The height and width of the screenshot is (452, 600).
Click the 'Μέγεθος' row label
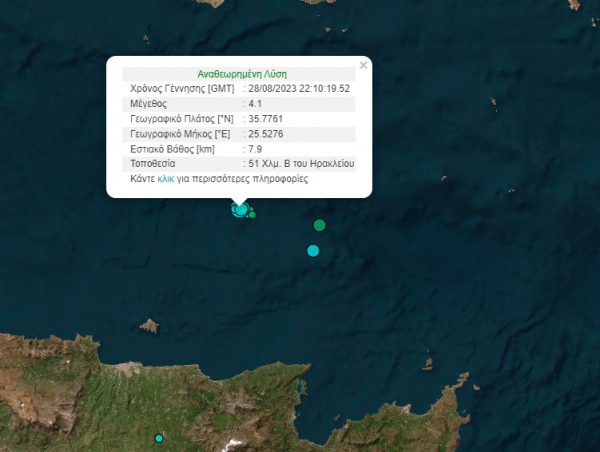[148, 103]
